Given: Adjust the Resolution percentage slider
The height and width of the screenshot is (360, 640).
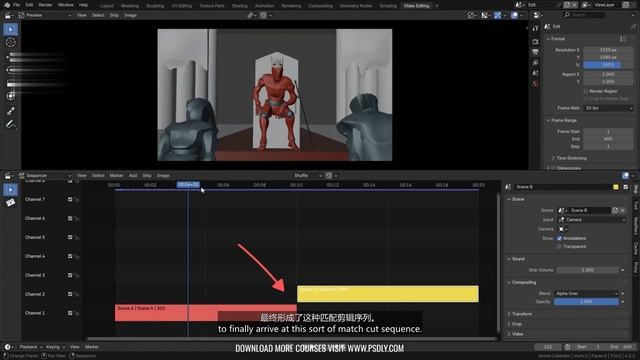Looking at the screenshot, I should click(x=608, y=65).
